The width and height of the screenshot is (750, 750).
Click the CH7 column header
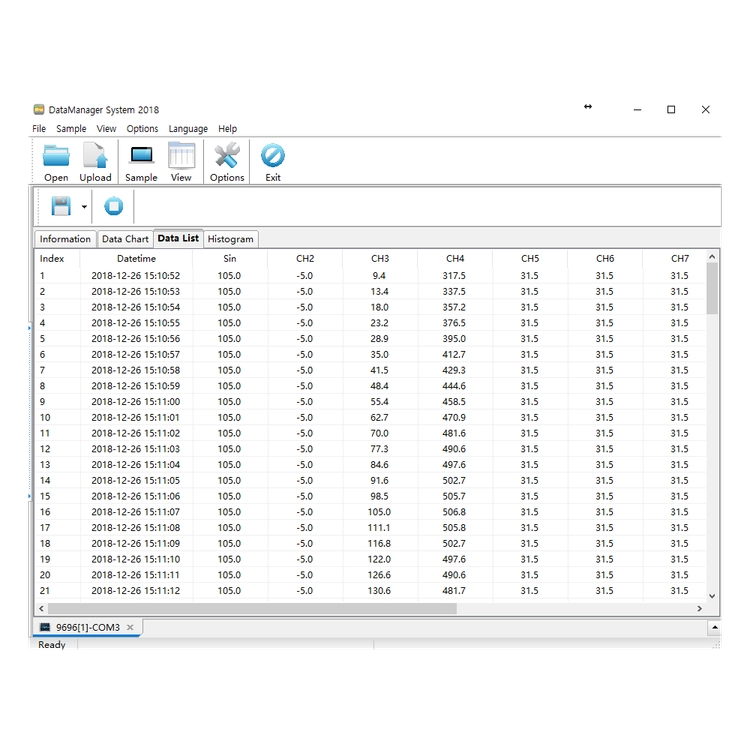point(680,258)
